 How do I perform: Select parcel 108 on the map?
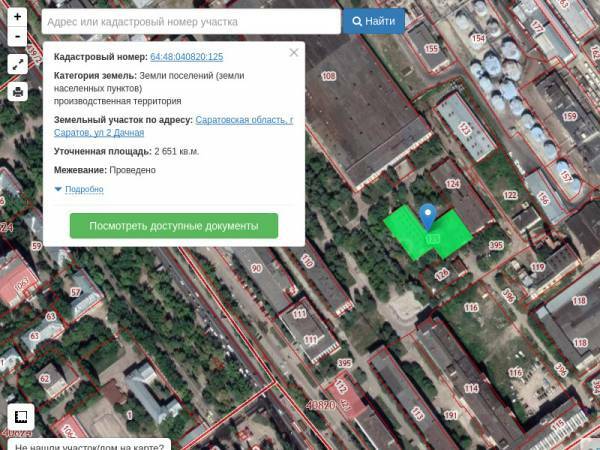(329, 76)
